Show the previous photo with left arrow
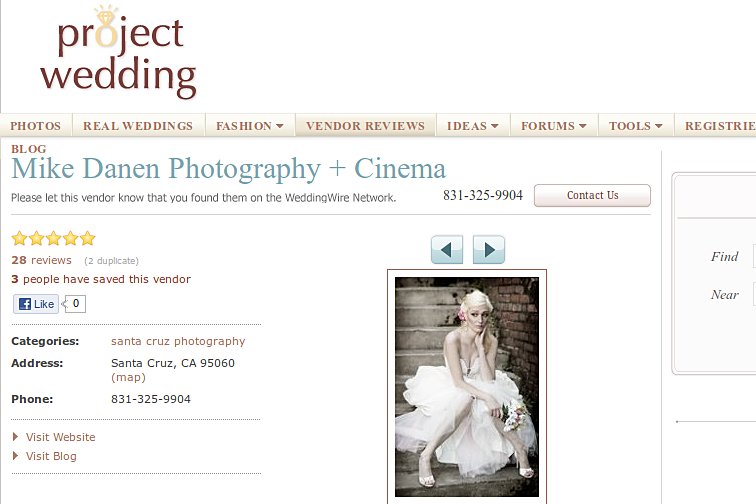The image size is (756, 504). (x=447, y=249)
